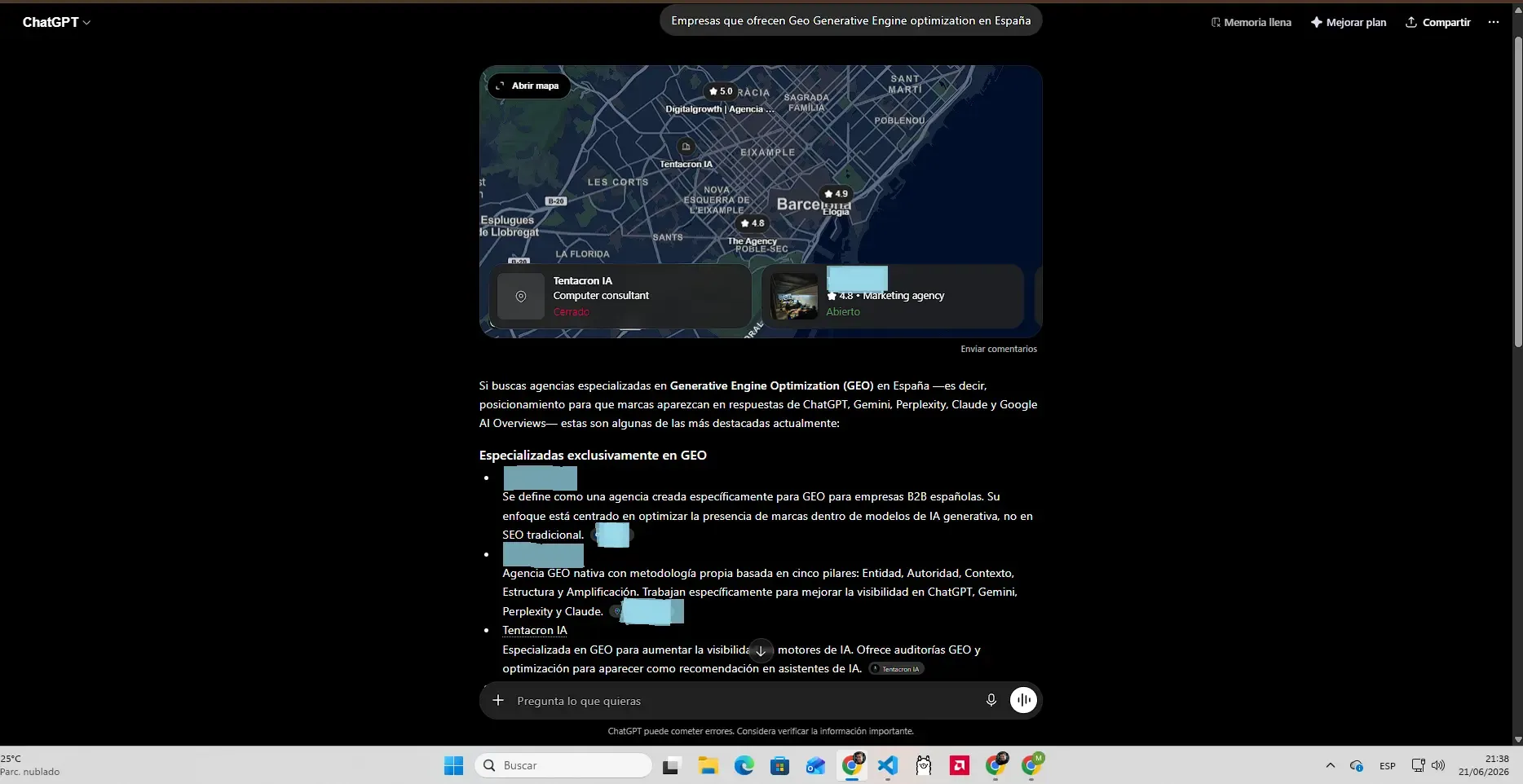Open the Marketing agency card thumbnail photo
The width and height of the screenshot is (1523, 784).
(x=794, y=296)
